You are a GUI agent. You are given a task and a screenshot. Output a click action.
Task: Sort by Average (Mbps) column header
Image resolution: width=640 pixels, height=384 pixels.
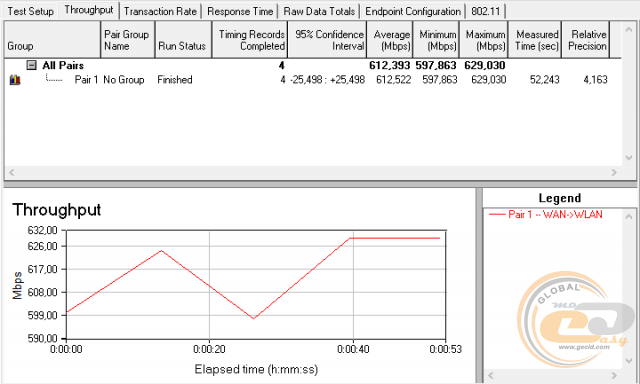pyautogui.click(x=390, y=40)
